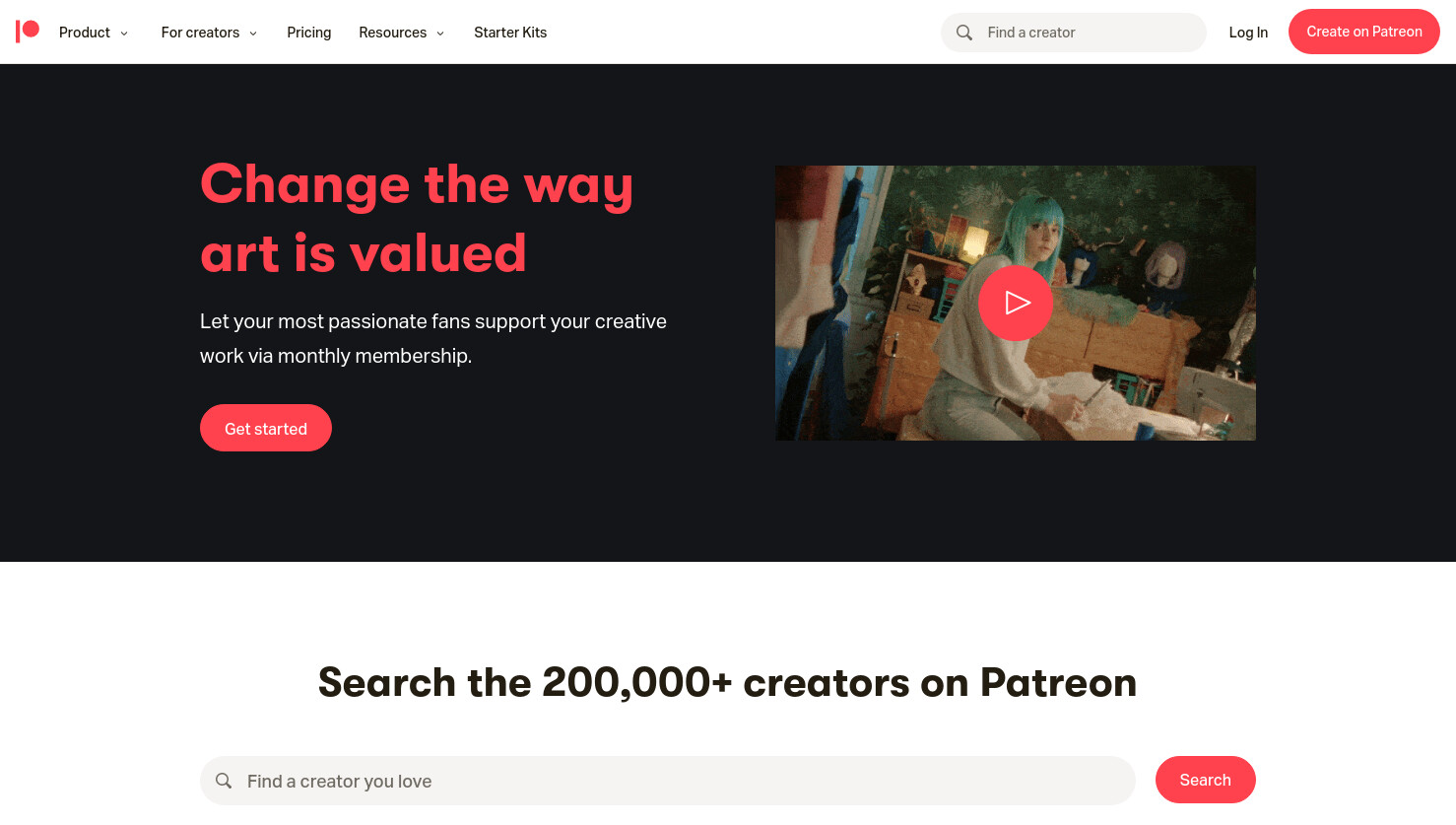The image size is (1456, 825).
Task: Focus the Find a creator you love field
Action: (668, 781)
